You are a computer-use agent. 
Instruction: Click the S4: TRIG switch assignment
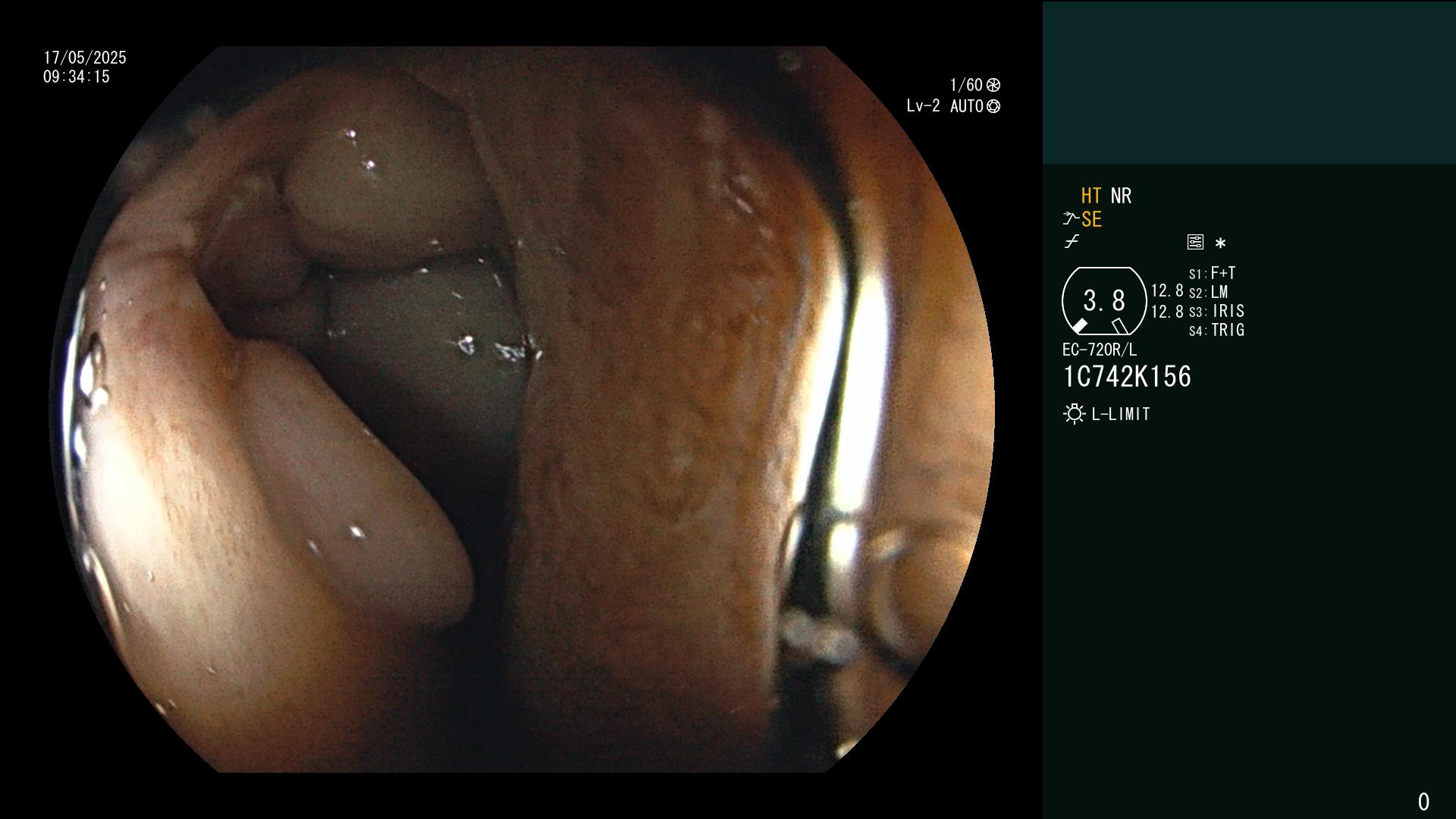point(1217,330)
